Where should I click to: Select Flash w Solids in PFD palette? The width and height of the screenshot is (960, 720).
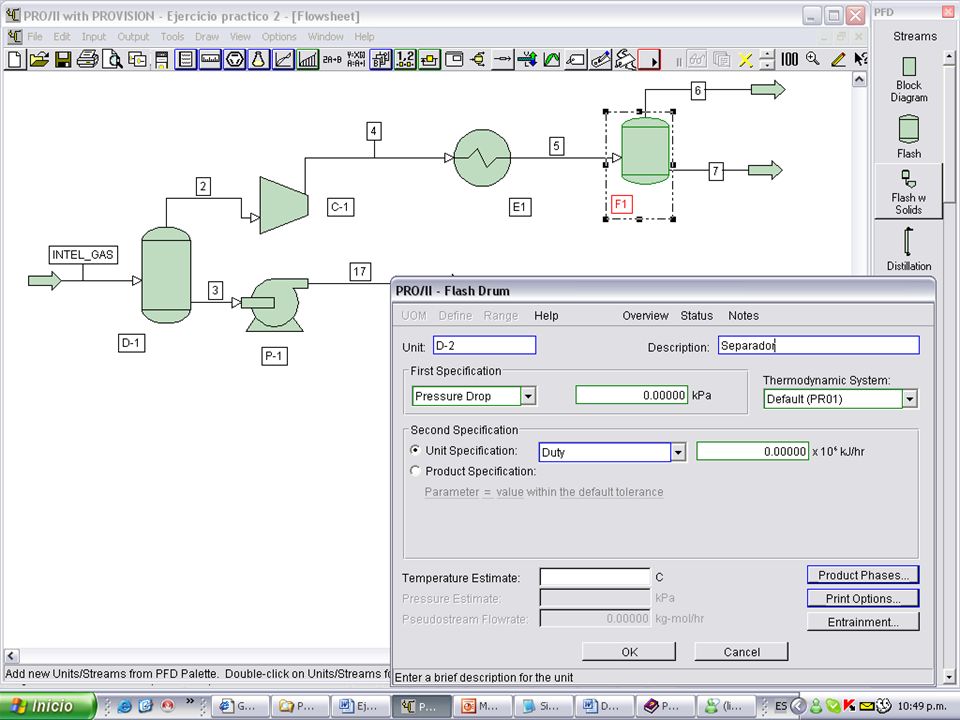pyautogui.click(x=909, y=191)
